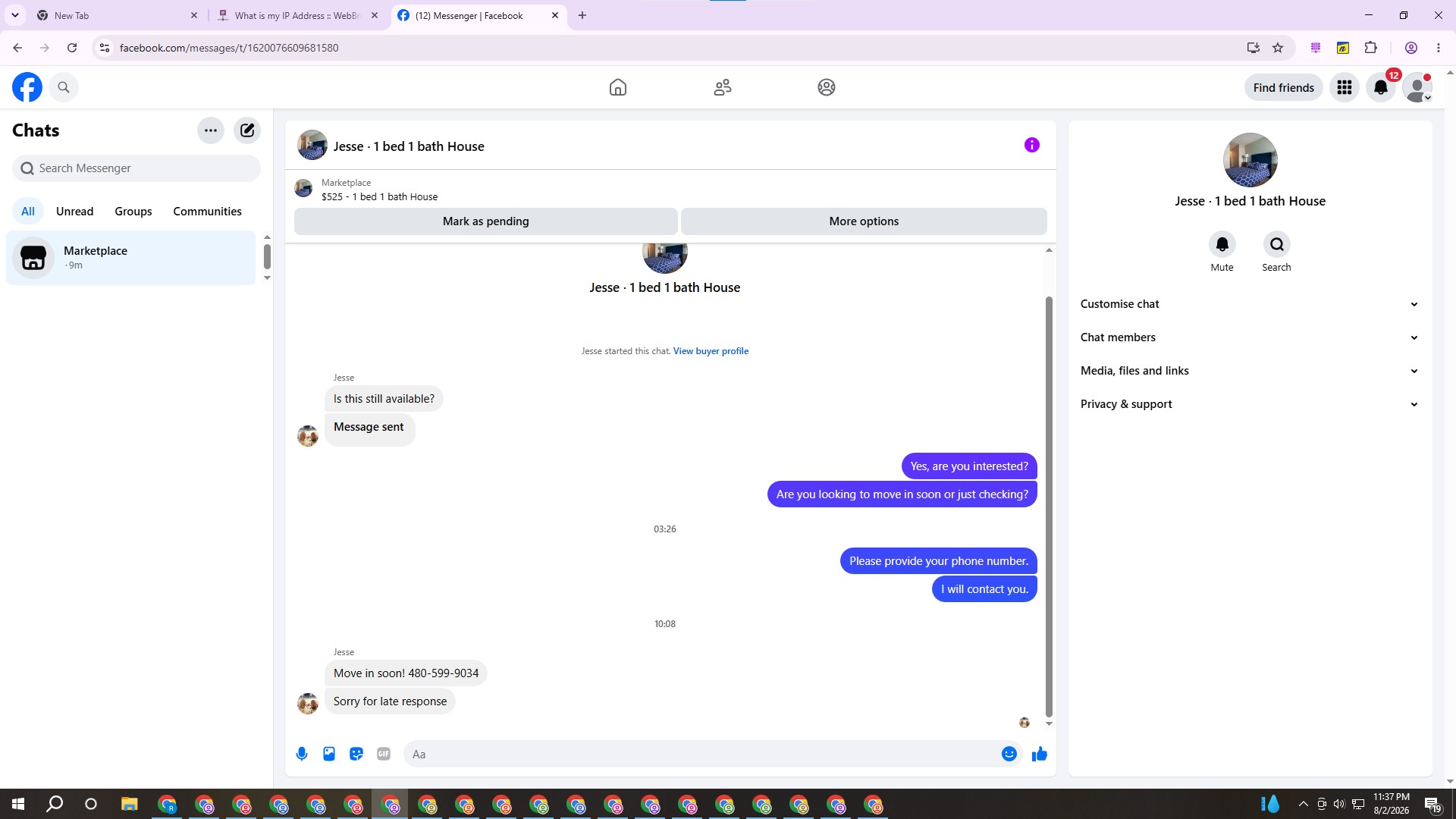Open the Facebook logo home link
Viewport: 1456px width, 819px height.
click(x=27, y=87)
